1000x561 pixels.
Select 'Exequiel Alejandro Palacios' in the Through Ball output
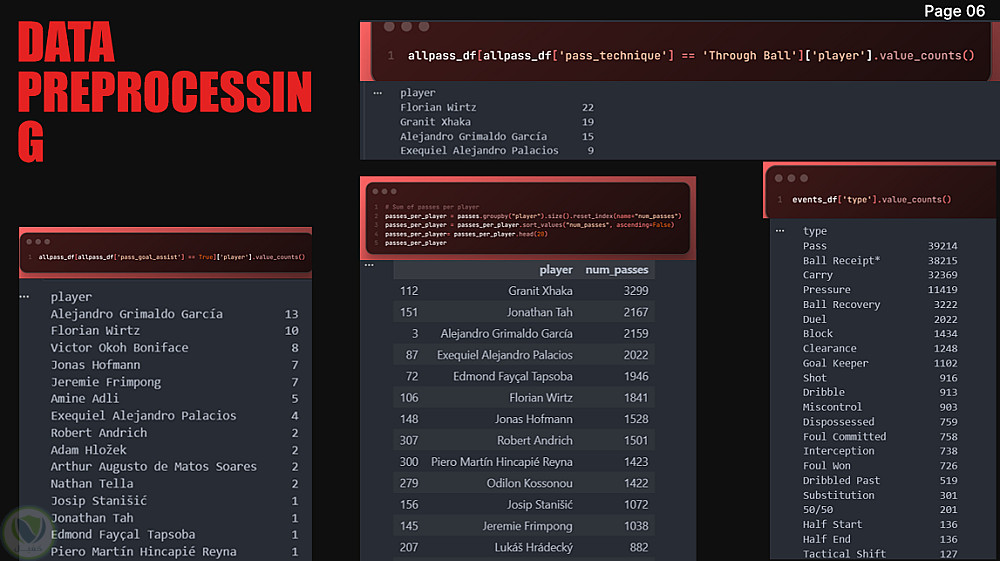pos(479,150)
